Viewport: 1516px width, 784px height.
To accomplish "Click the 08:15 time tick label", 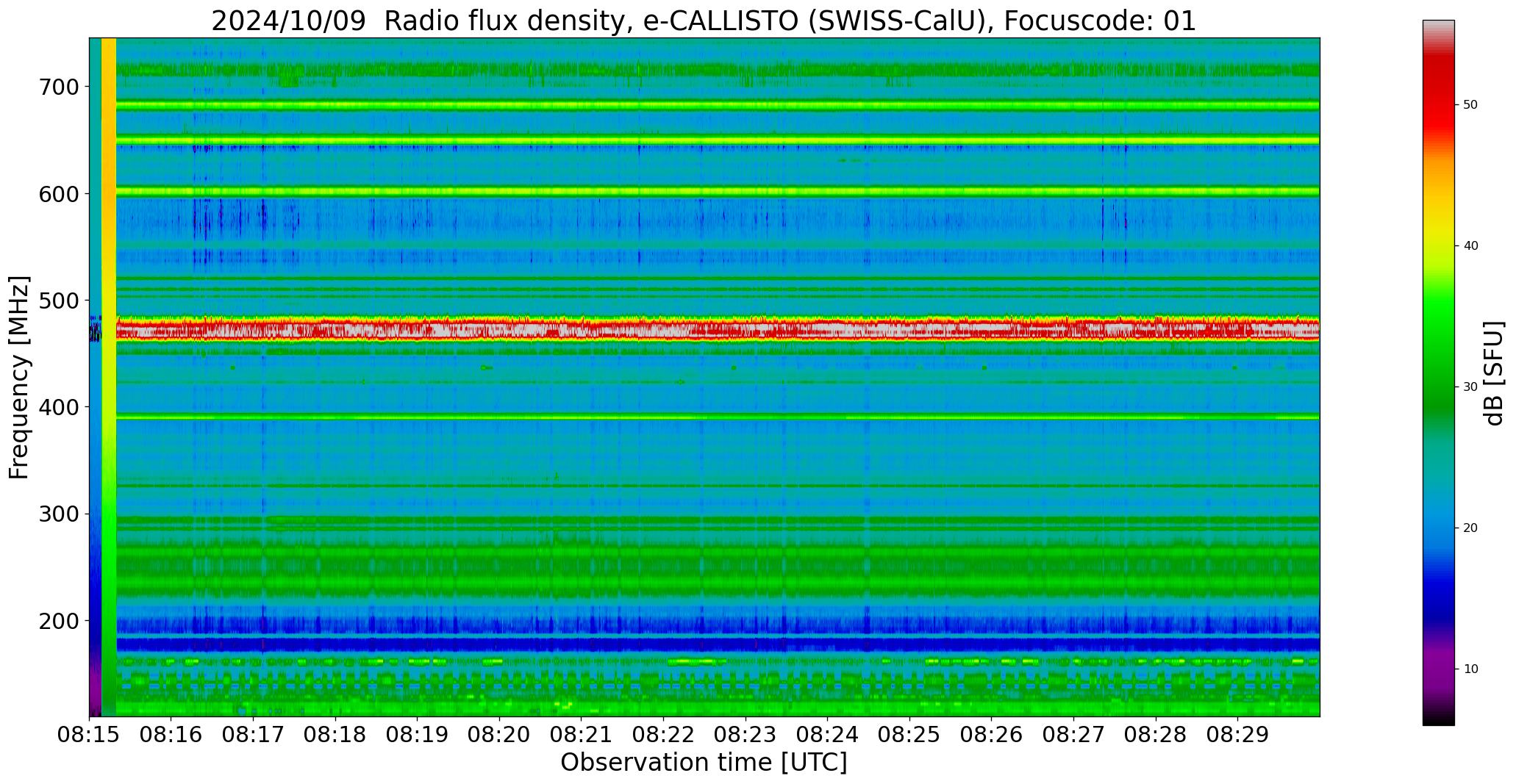I will (89, 735).
